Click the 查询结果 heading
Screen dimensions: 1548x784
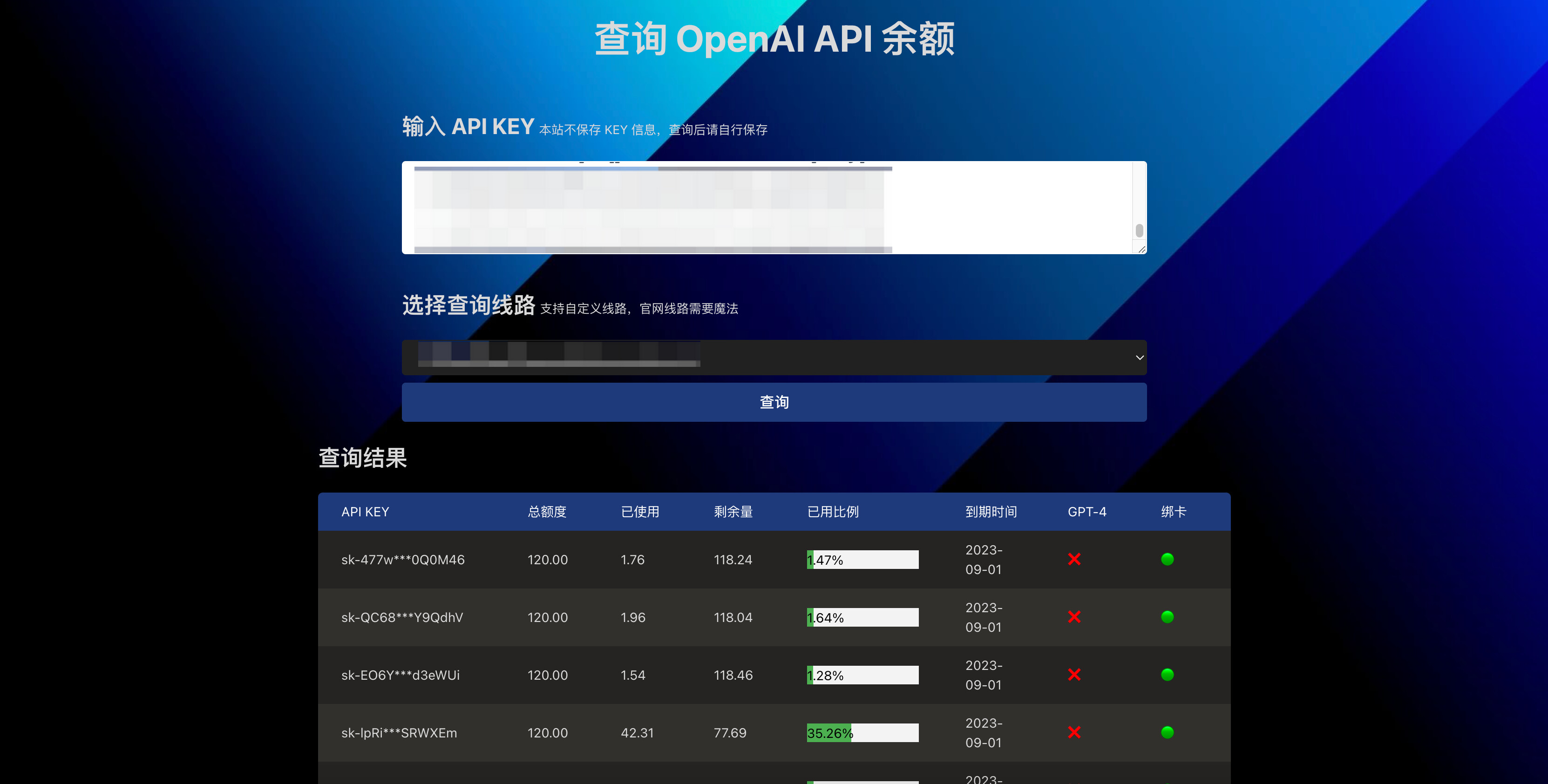coord(362,458)
